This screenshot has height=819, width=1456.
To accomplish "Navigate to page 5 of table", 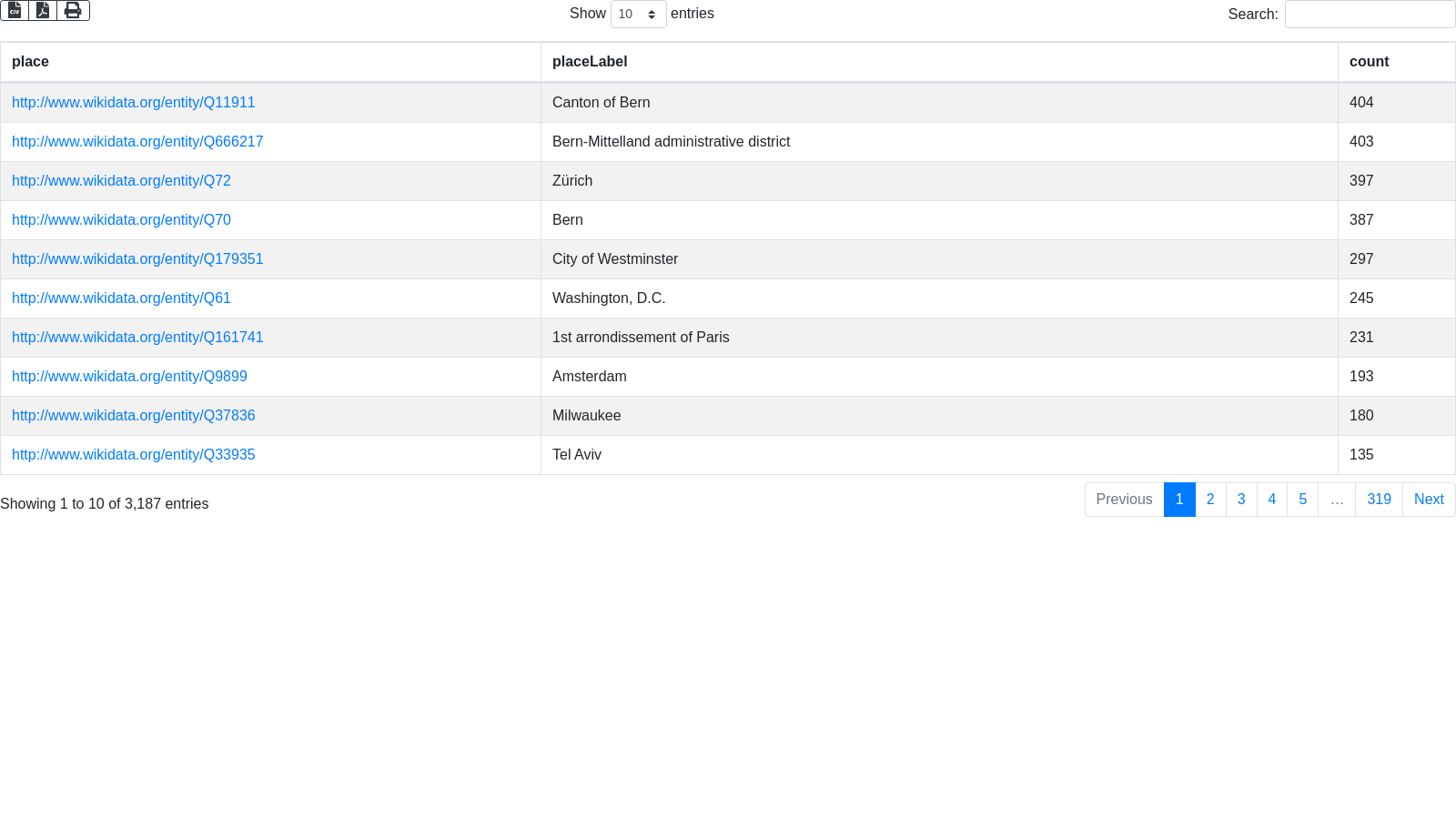I will coord(1302,500).
